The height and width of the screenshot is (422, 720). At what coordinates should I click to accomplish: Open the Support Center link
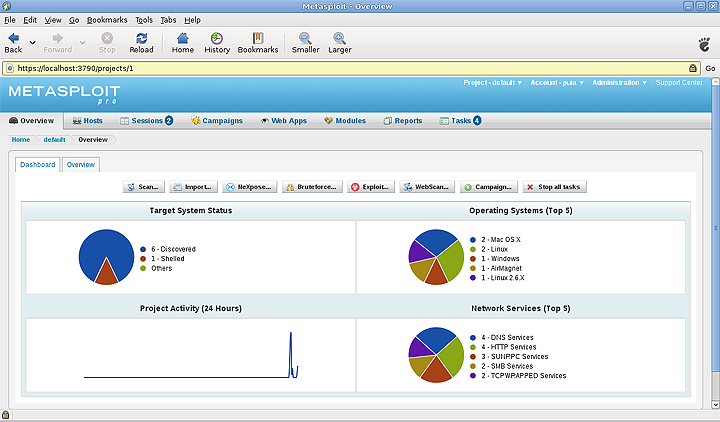tap(679, 83)
